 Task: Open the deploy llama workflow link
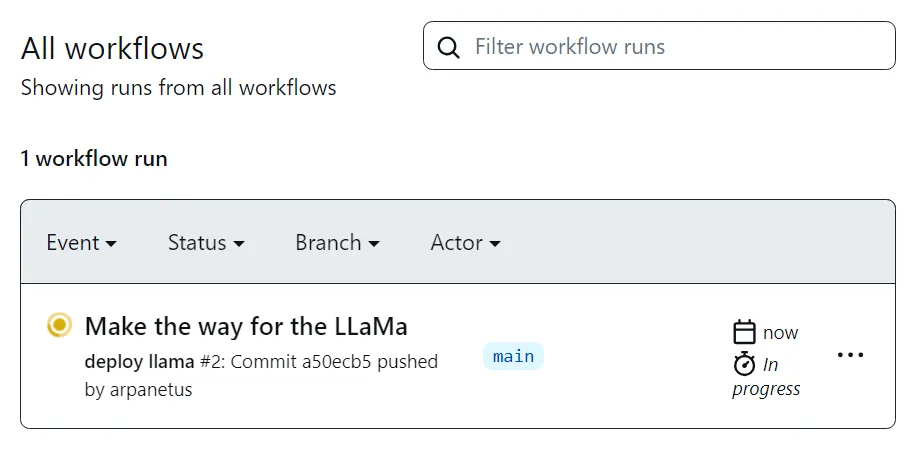coord(139,362)
